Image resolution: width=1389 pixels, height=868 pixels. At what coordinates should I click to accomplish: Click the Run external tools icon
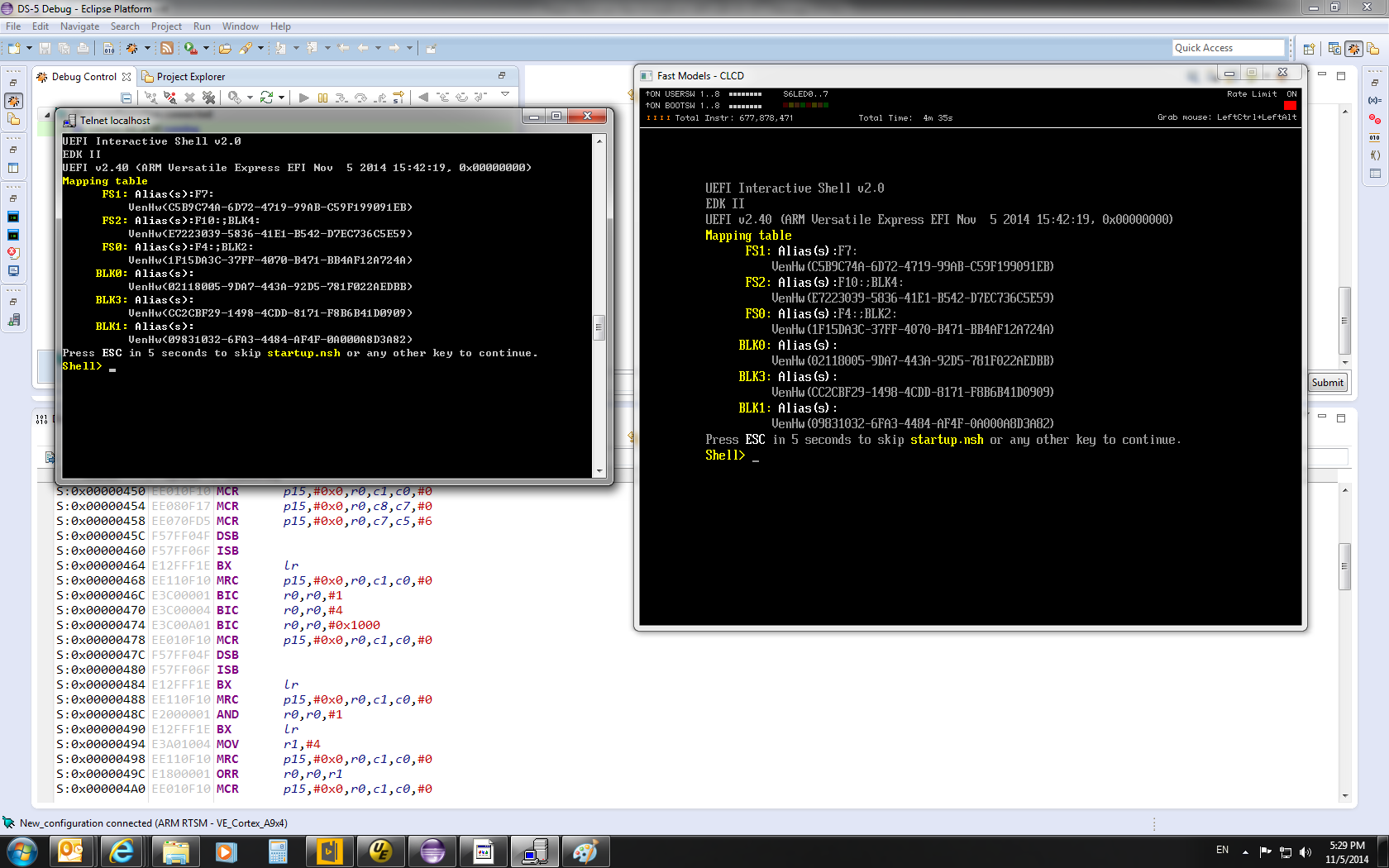coord(191,49)
